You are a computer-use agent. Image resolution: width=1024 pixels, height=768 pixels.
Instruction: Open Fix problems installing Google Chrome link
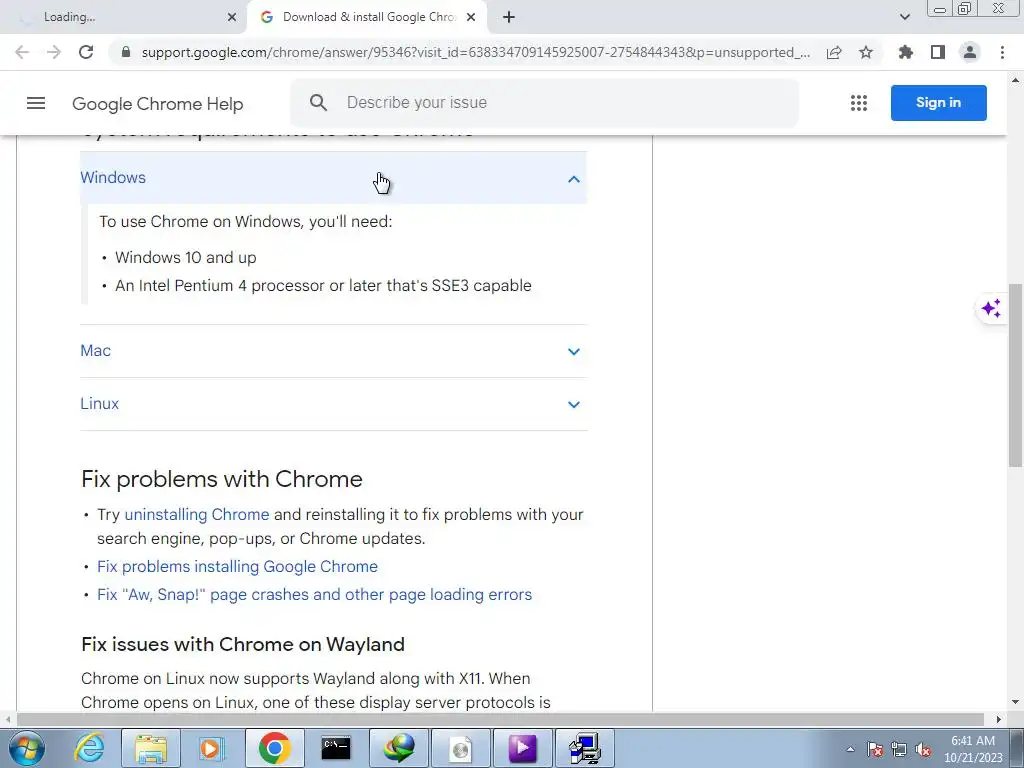point(237,566)
